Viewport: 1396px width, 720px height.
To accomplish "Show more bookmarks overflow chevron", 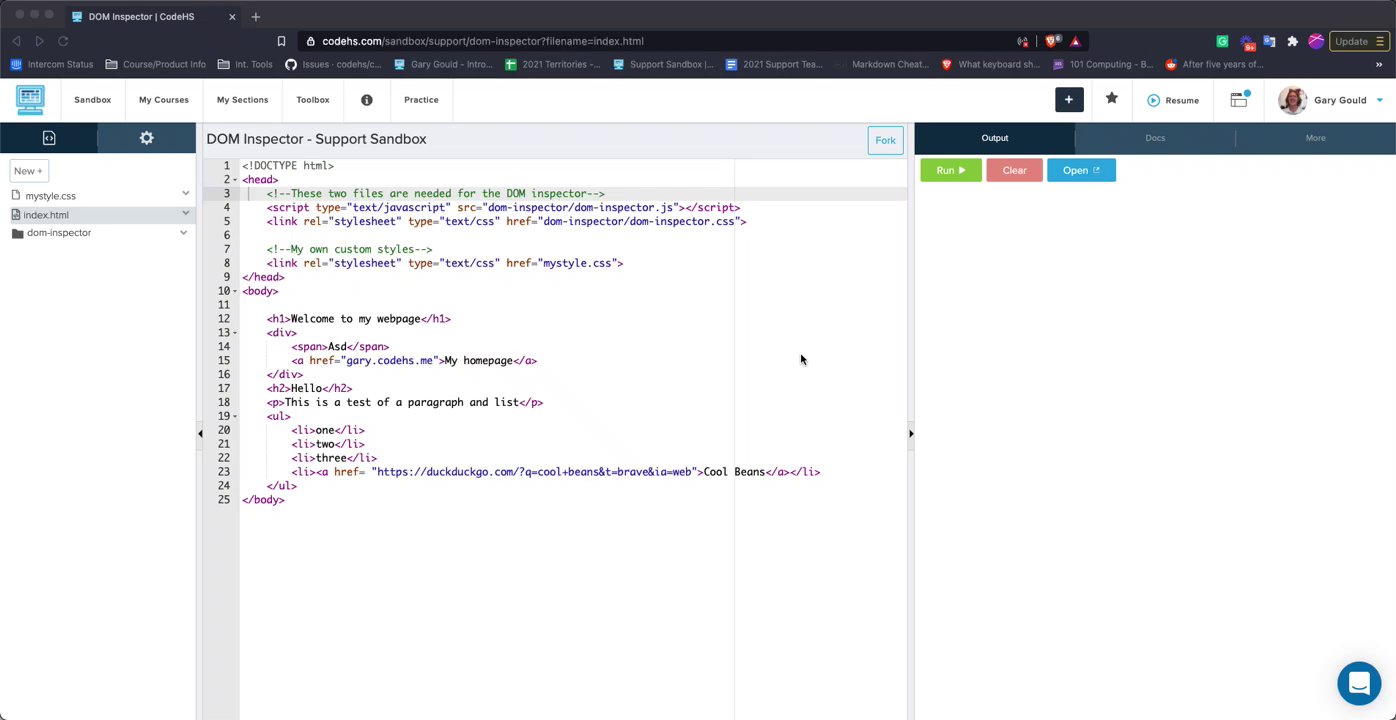I will click(1379, 64).
